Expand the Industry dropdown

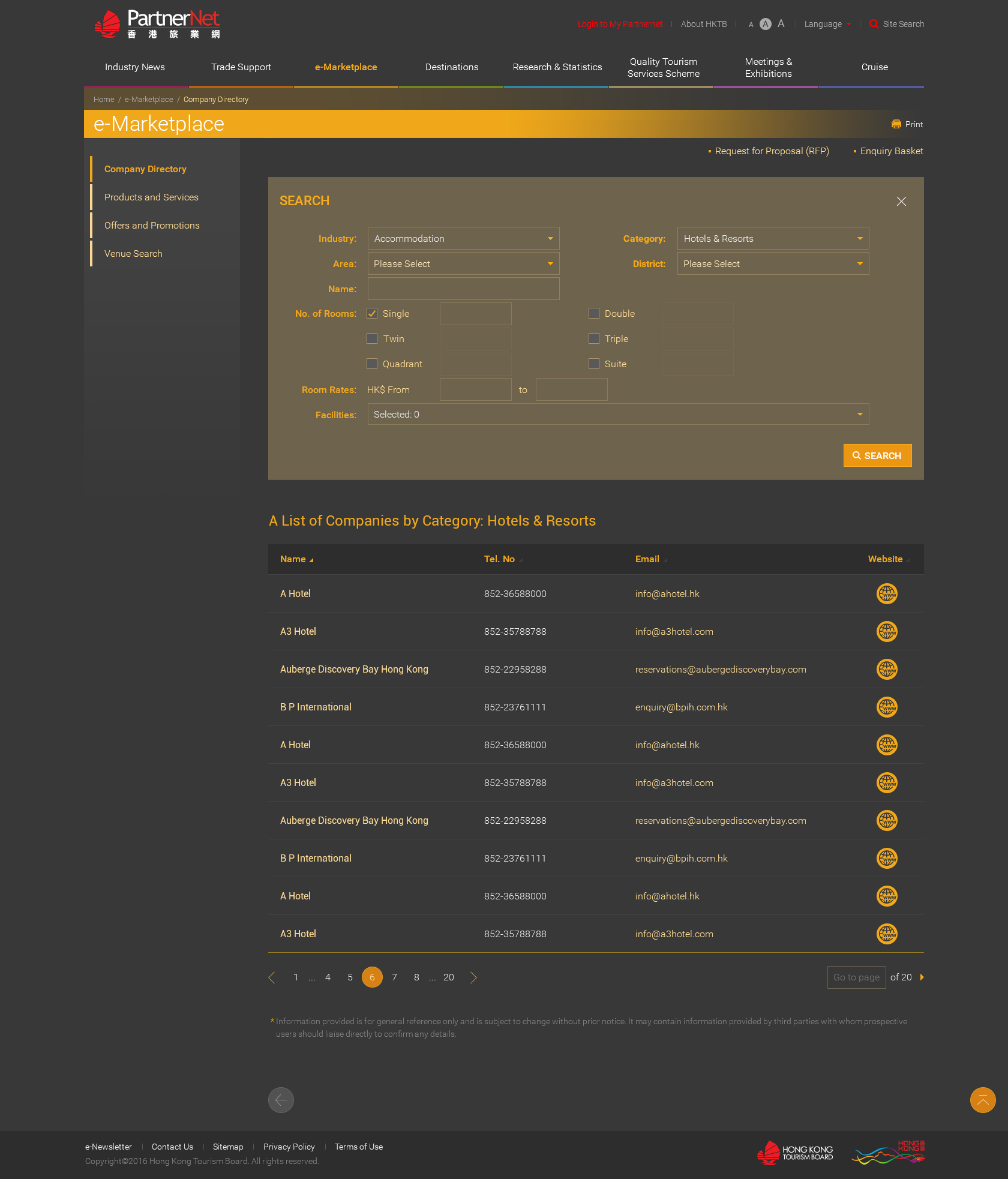point(463,238)
